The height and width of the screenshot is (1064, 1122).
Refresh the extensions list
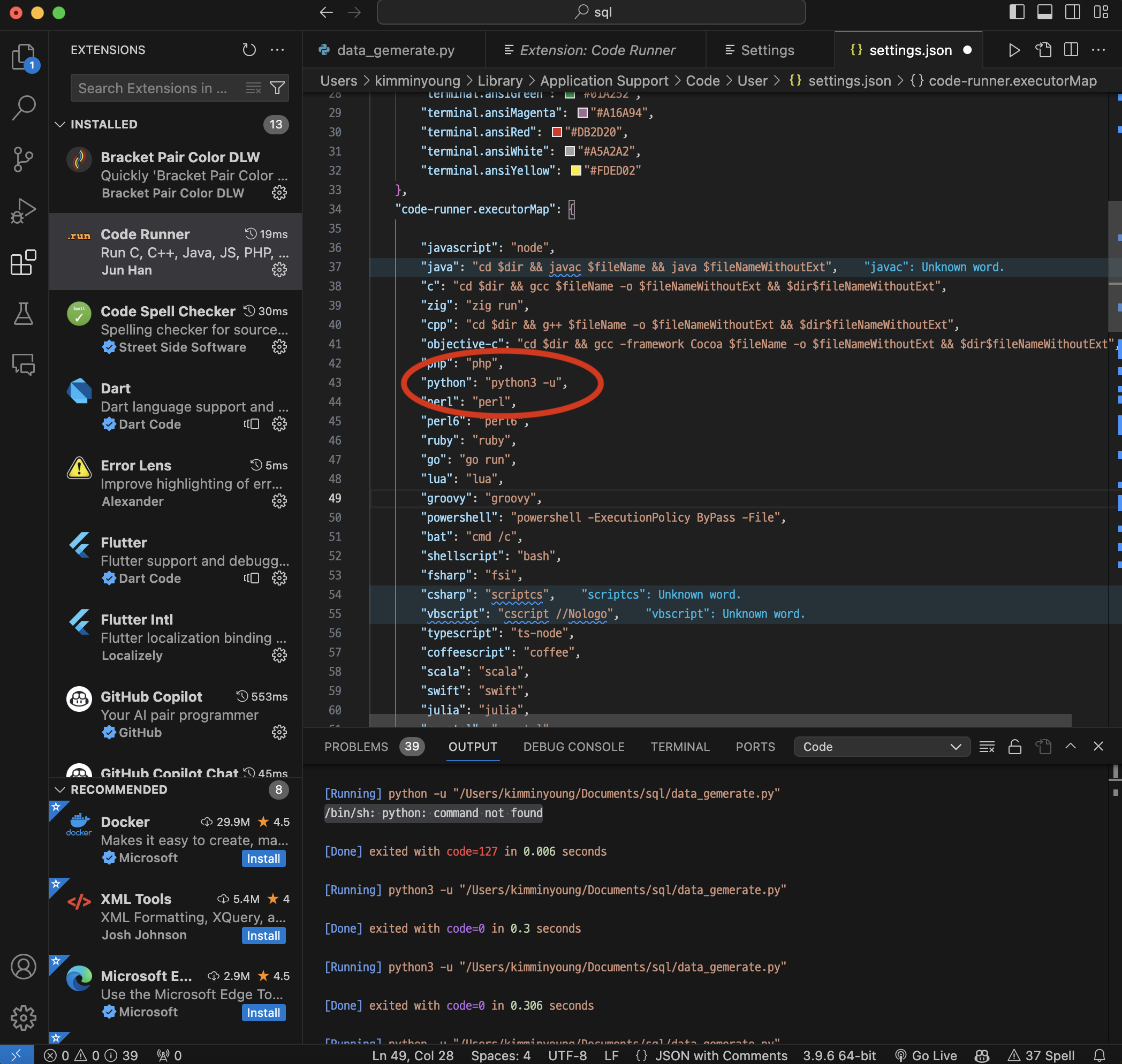click(249, 50)
